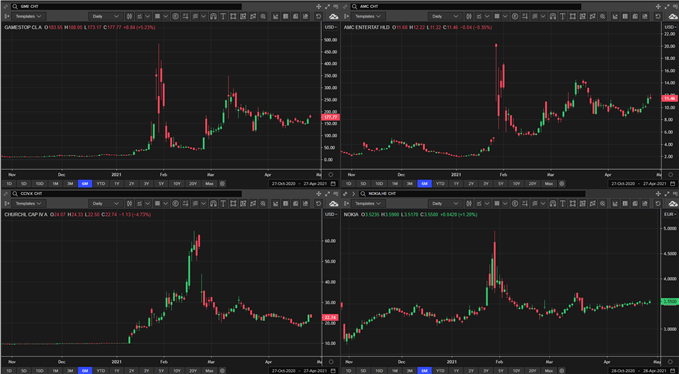Toggle auto-scale diamond on GME time axis

331,174
